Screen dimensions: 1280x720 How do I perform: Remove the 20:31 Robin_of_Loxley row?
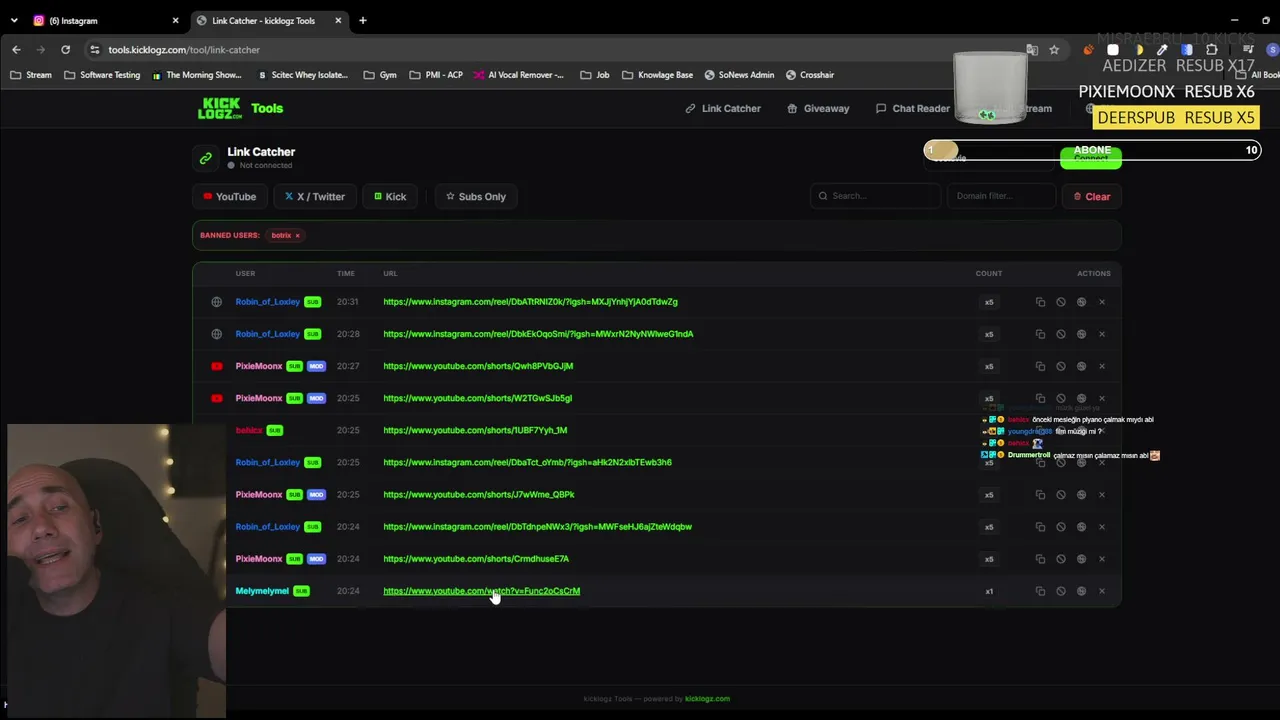click(1102, 302)
